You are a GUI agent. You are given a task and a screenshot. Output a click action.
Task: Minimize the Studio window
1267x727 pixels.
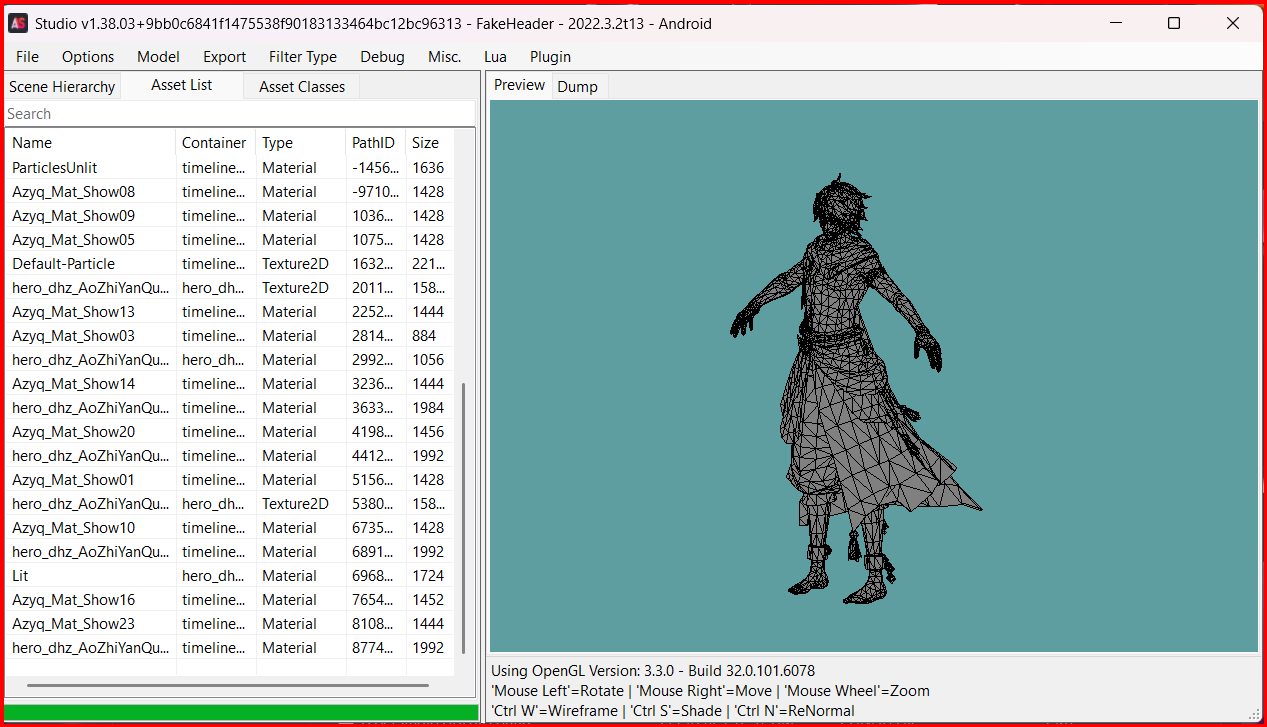1115,23
